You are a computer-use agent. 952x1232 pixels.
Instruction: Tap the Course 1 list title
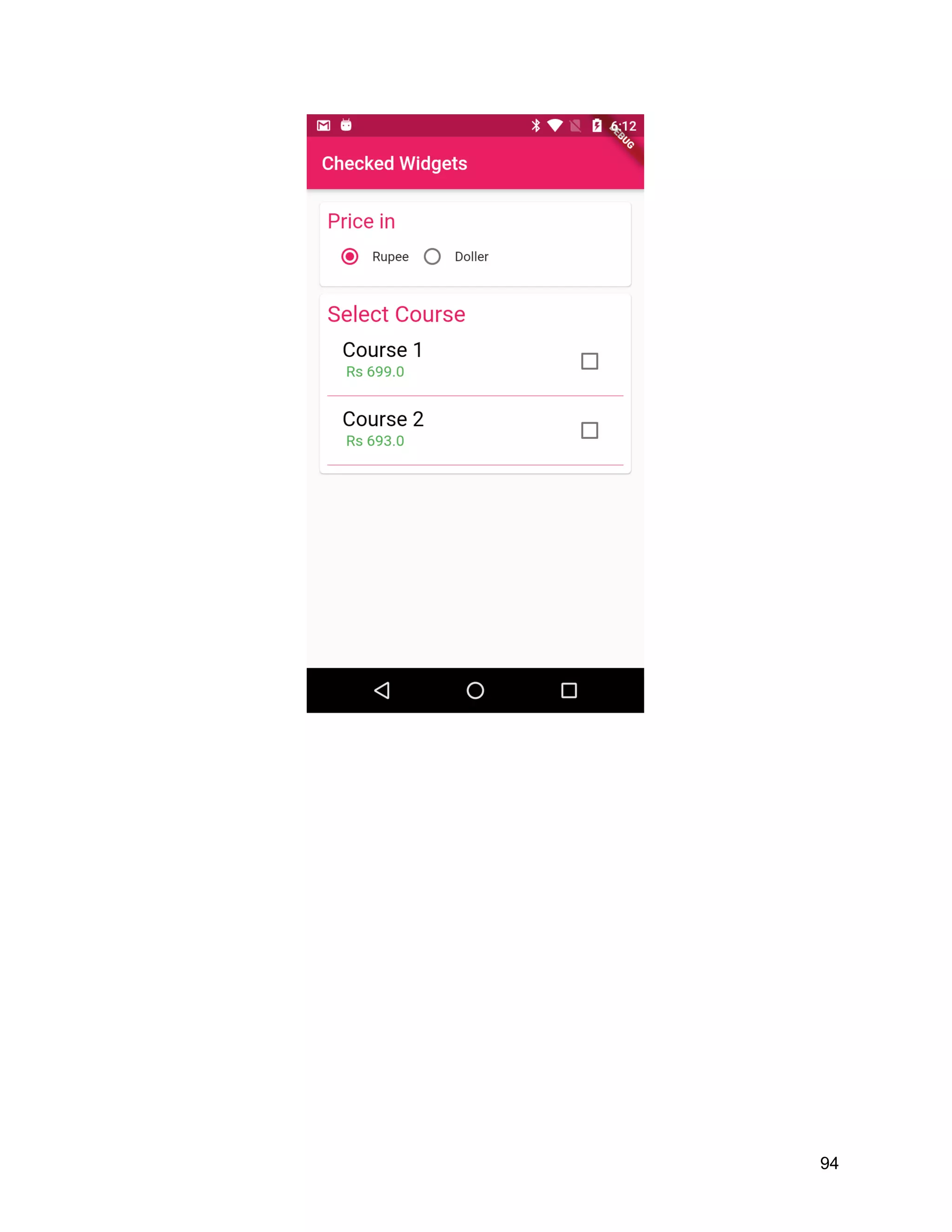point(383,350)
